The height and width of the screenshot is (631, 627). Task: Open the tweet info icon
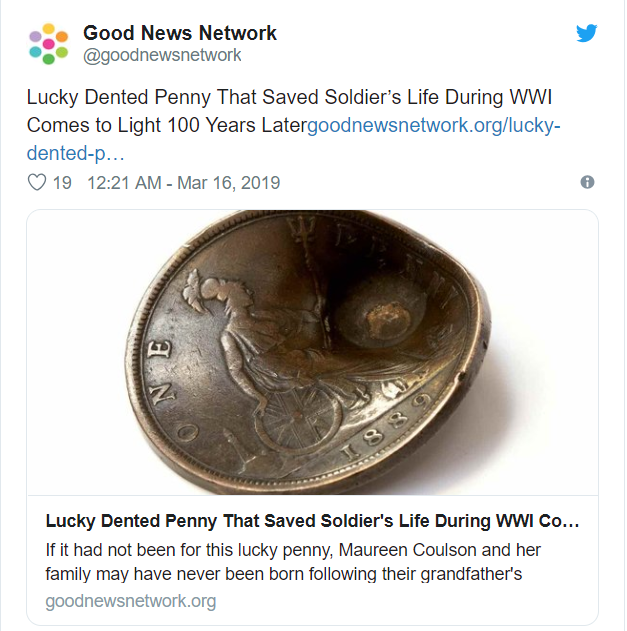tap(587, 183)
